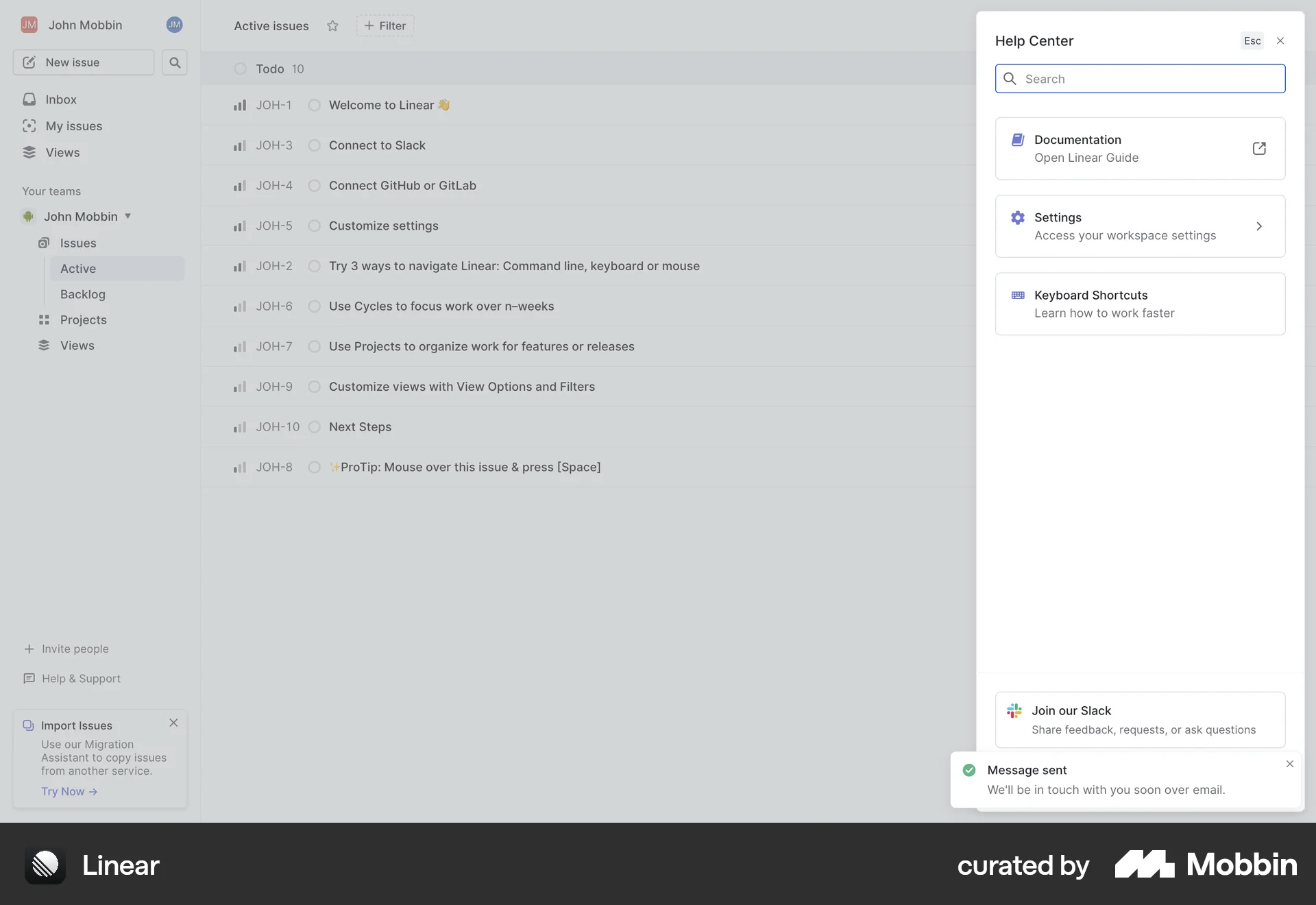Select the Projects grid icon in sidebar
The width and height of the screenshot is (1316, 905).
coord(44,319)
